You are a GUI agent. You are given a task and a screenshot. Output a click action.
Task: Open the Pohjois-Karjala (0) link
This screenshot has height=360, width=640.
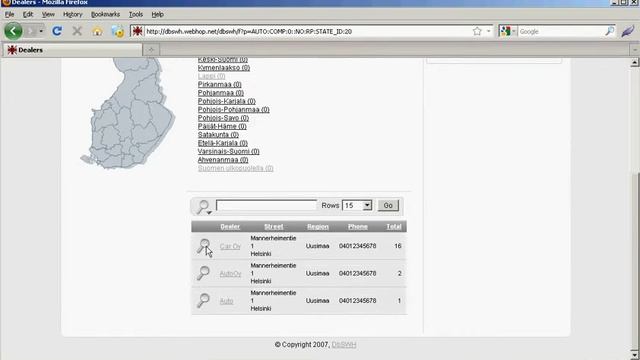coord(227,101)
